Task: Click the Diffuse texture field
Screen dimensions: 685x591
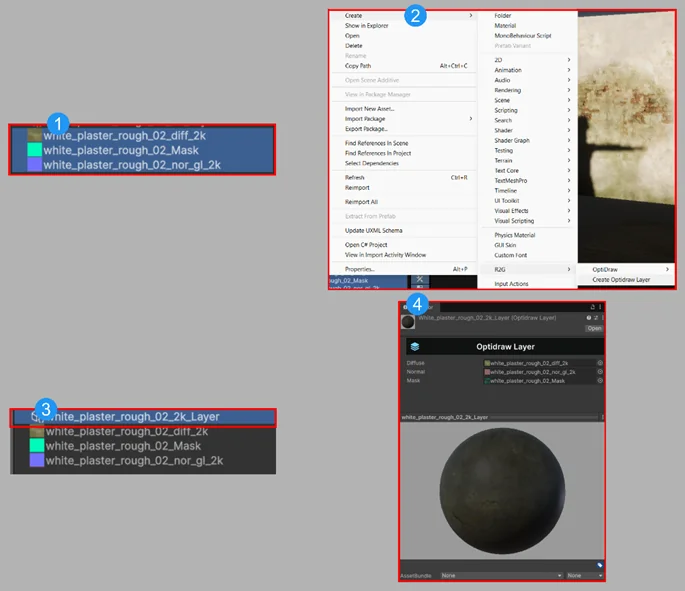Action: click(540, 363)
